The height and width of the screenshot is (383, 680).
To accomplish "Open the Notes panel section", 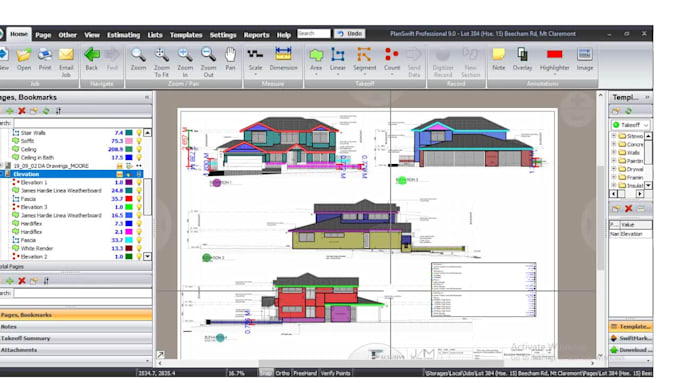I will [76, 327].
